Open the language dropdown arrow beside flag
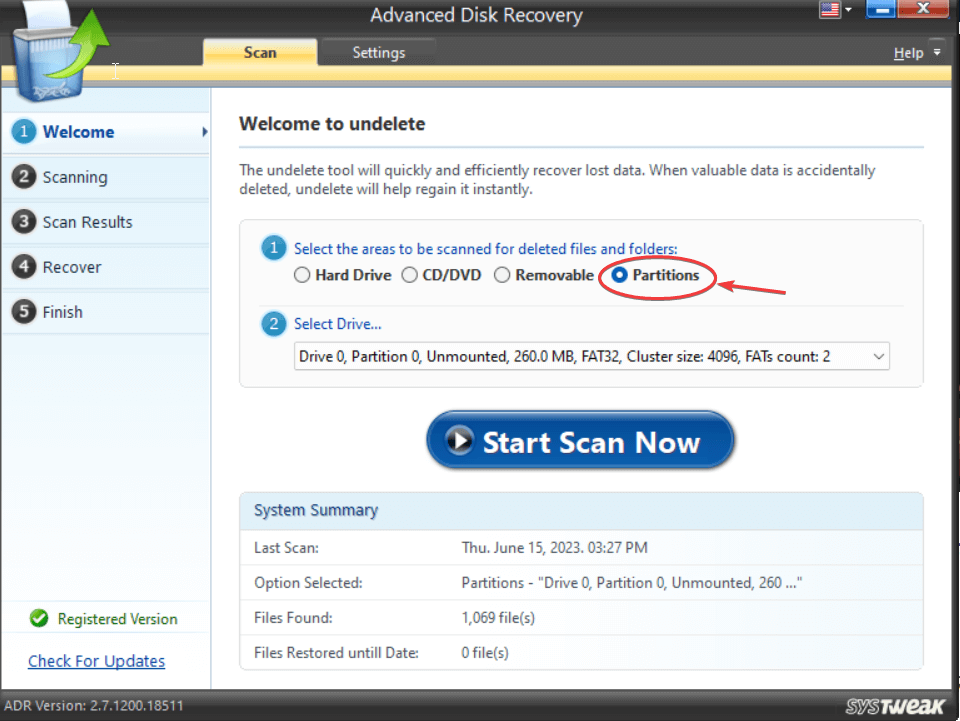The width and height of the screenshot is (960, 721). (849, 10)
